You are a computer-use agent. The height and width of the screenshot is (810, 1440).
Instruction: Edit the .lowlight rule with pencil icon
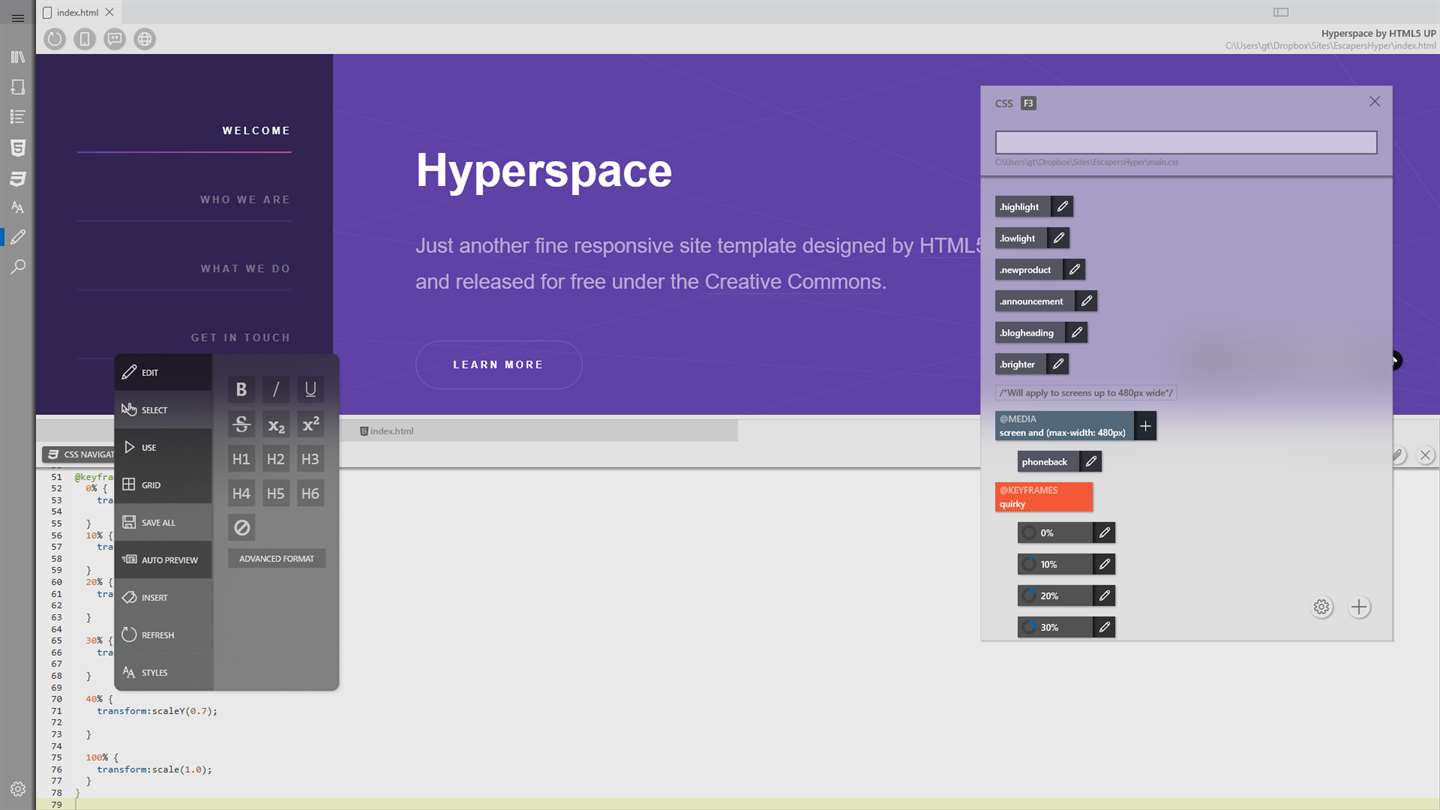click(x=1058, y=238)
